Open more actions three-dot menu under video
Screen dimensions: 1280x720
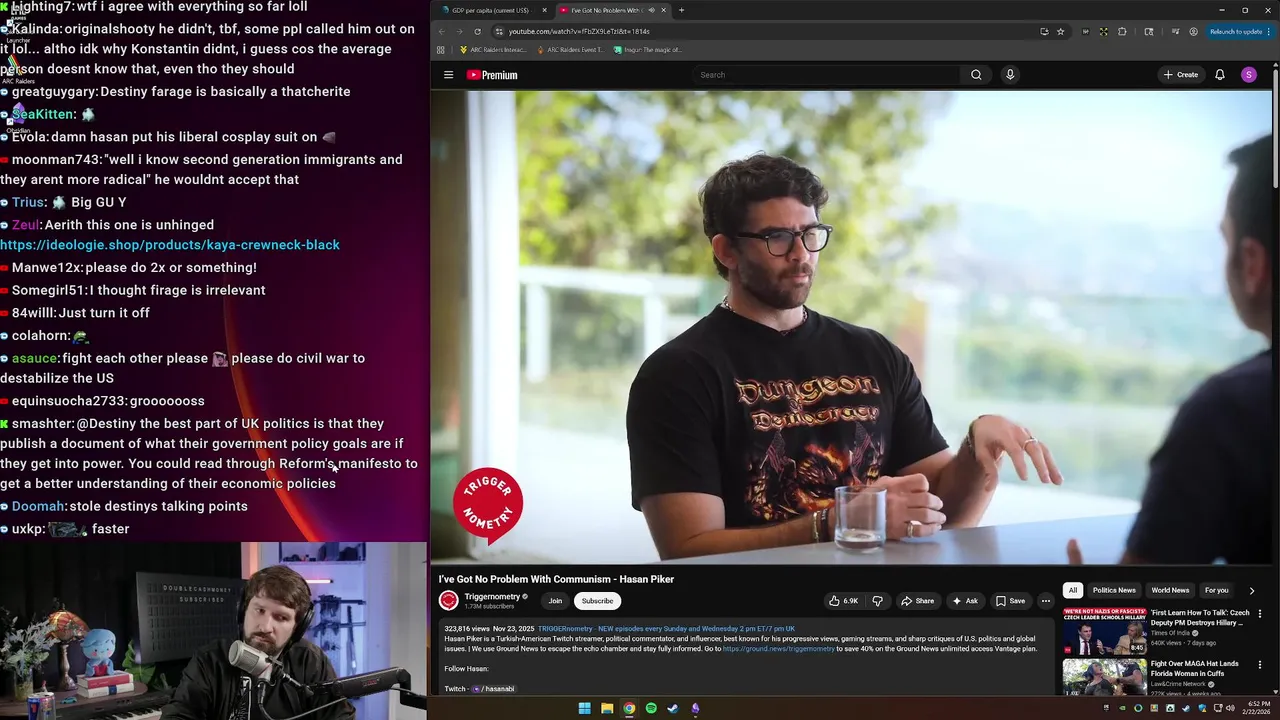point(1045,601)
